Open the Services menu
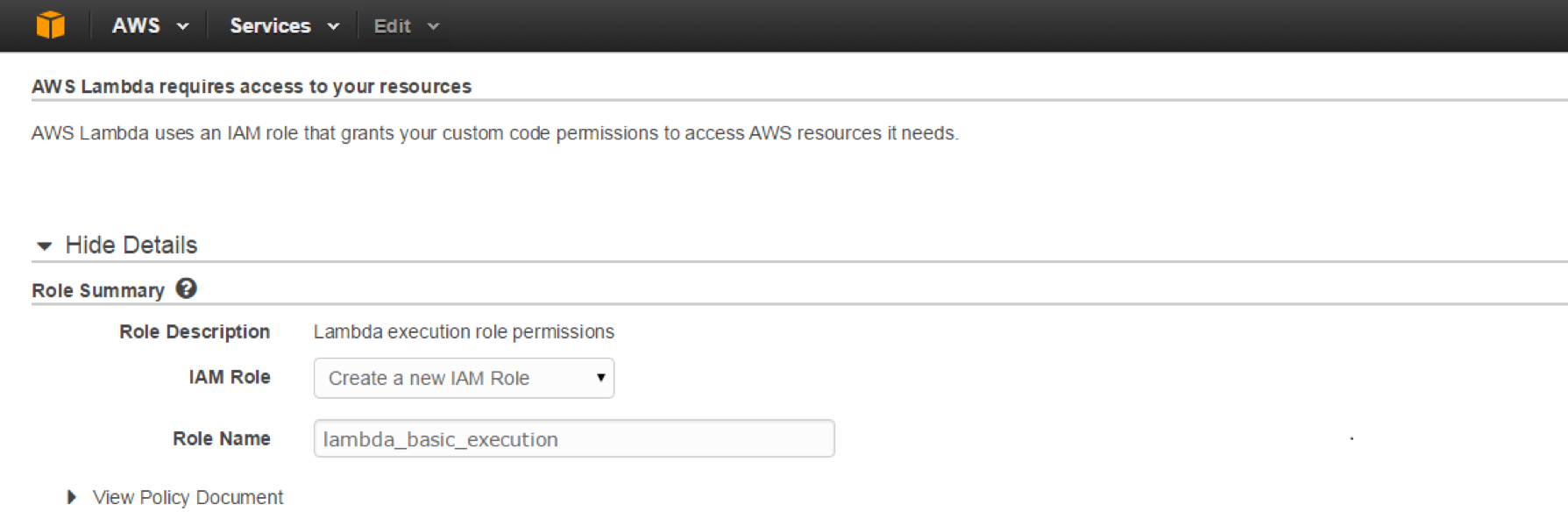1568x526 pixels. [270, 25]
